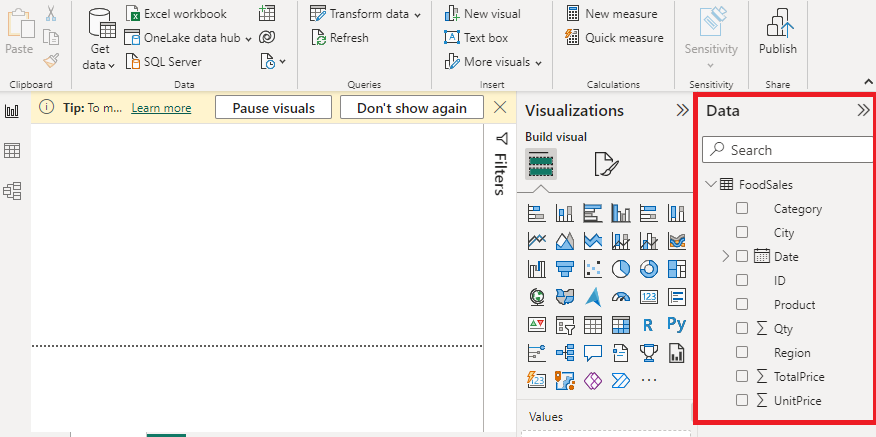Select the pie chart visualization
The height and width of the screenshot is (437, 876).
click(x=620, y=268)
